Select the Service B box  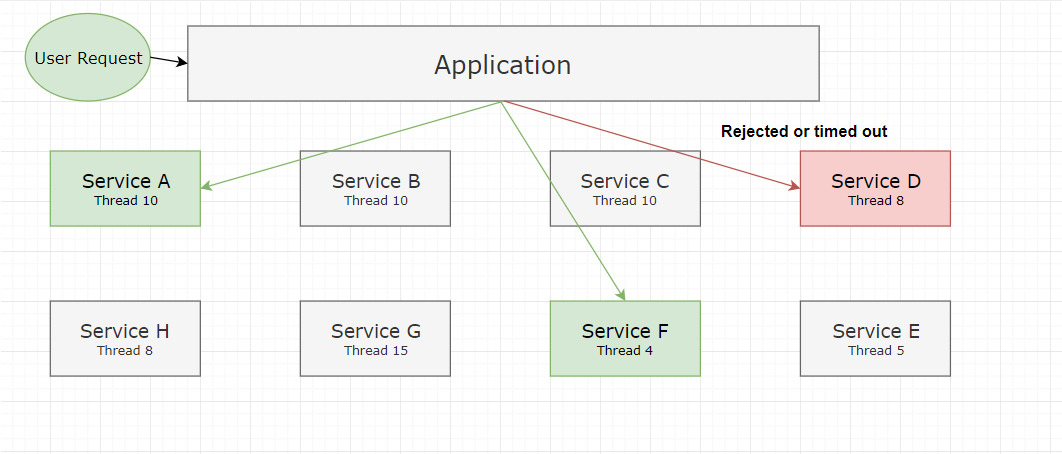point(375,188)
